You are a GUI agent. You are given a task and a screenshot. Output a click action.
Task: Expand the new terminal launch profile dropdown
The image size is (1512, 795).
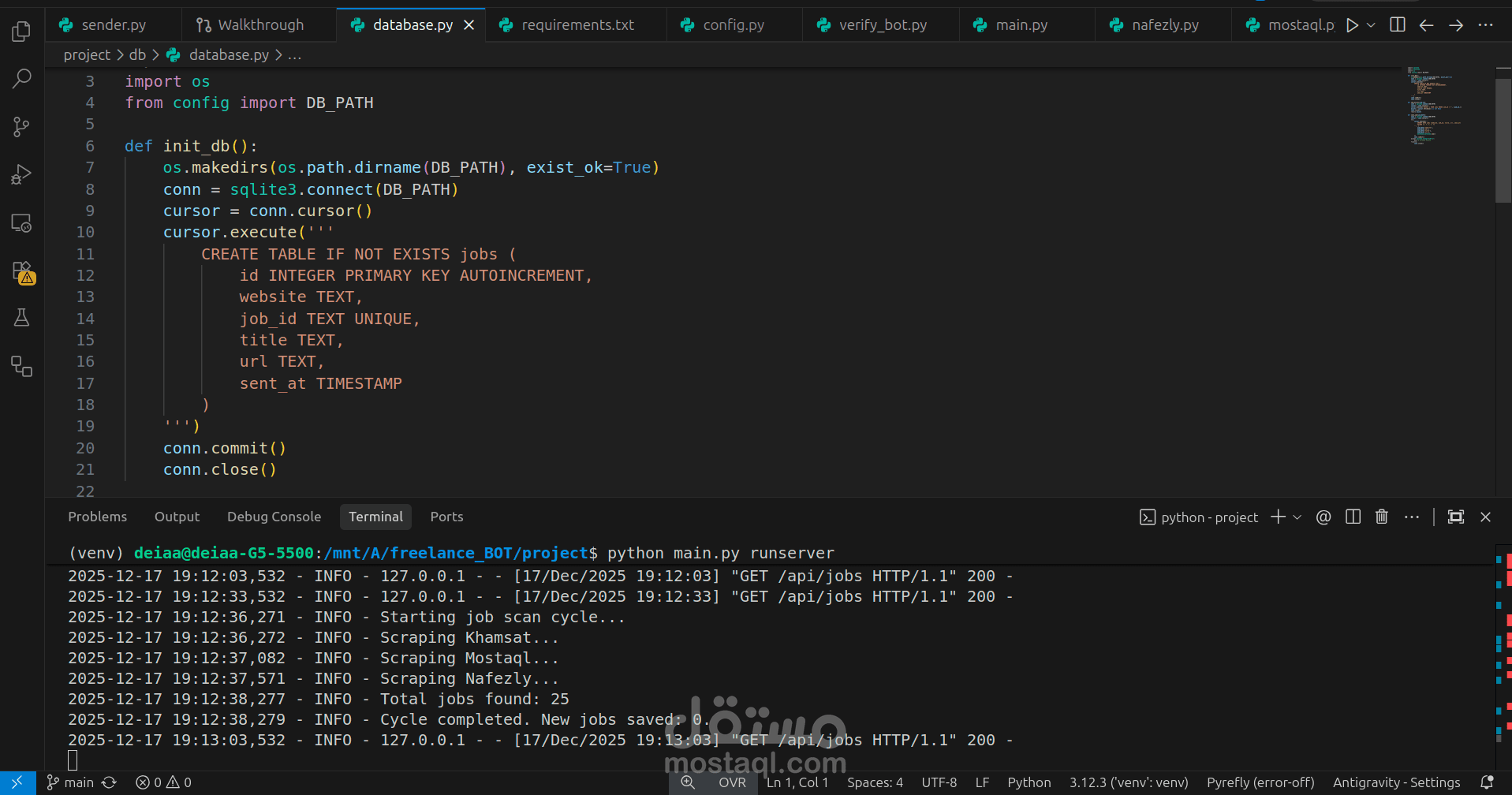(1297, 517)
